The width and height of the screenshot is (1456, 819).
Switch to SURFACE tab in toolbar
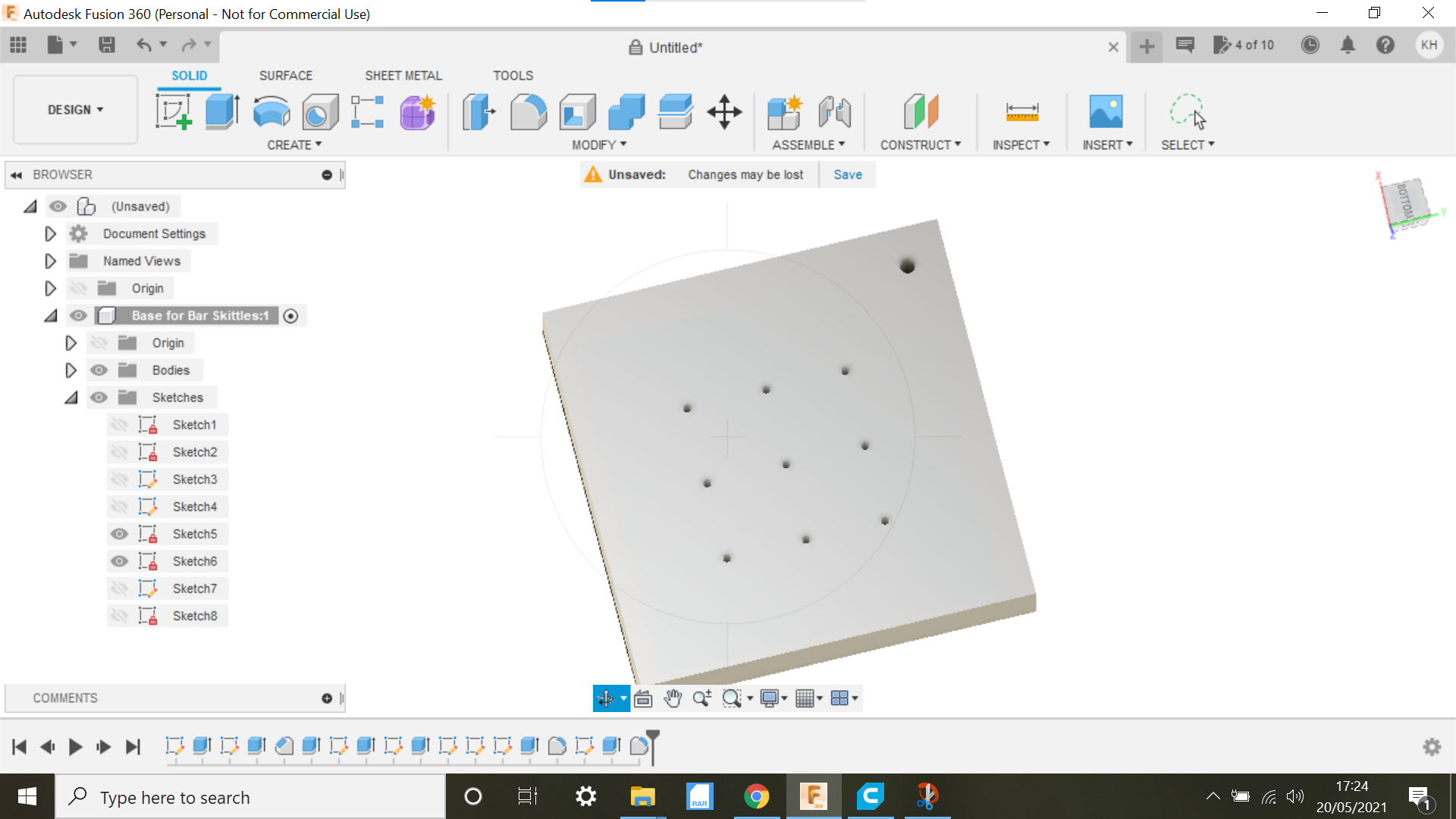285,75
